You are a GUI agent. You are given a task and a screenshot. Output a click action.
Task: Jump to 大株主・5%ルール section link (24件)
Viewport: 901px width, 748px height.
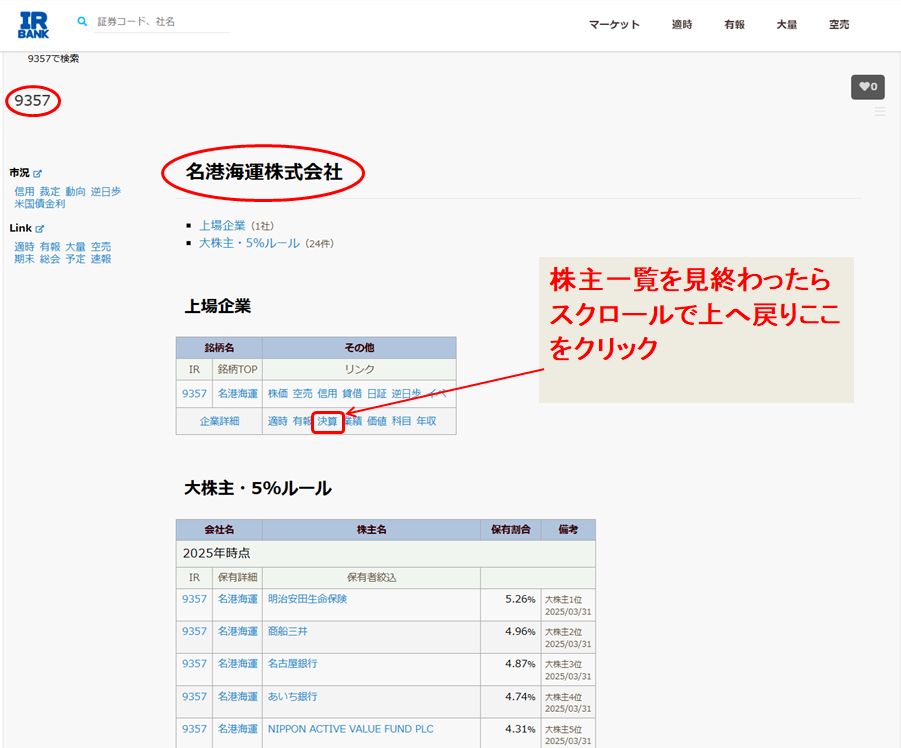tap(249, 243)
